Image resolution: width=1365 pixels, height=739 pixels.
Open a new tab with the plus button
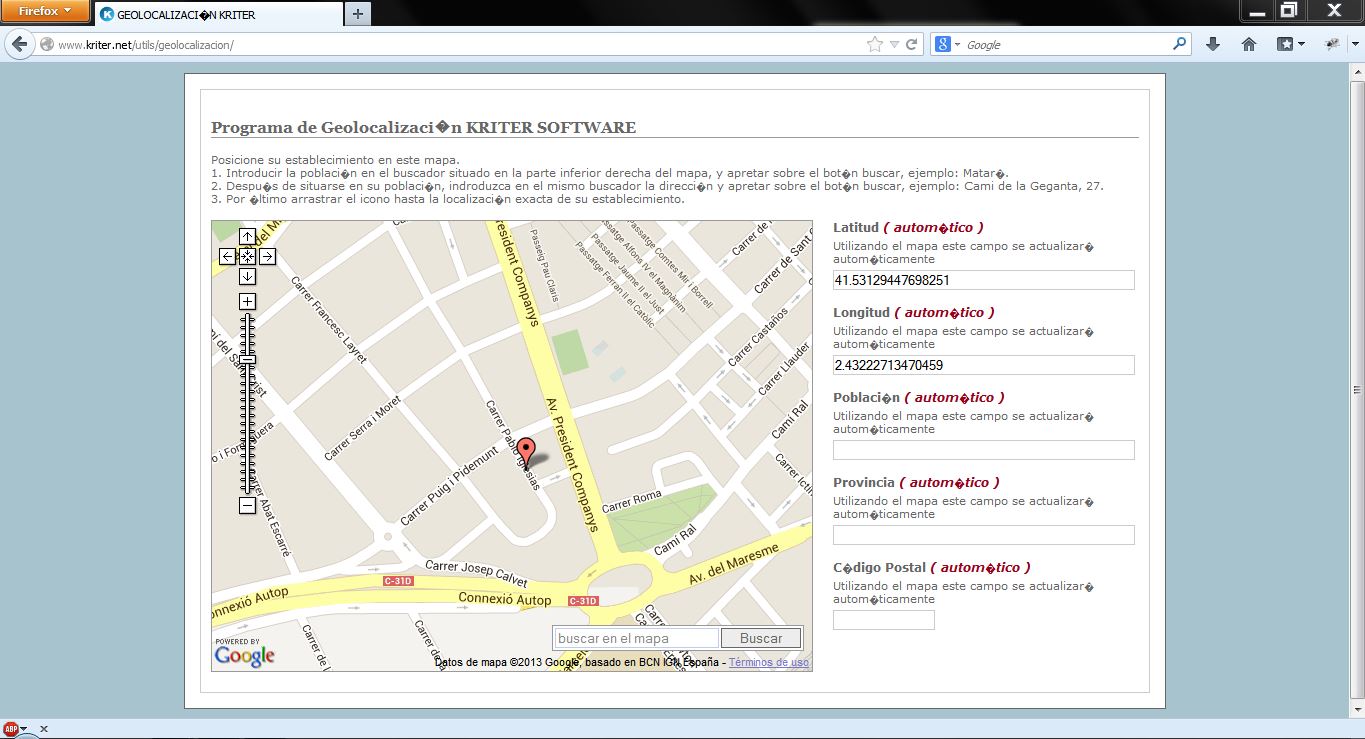pos(358,14)
